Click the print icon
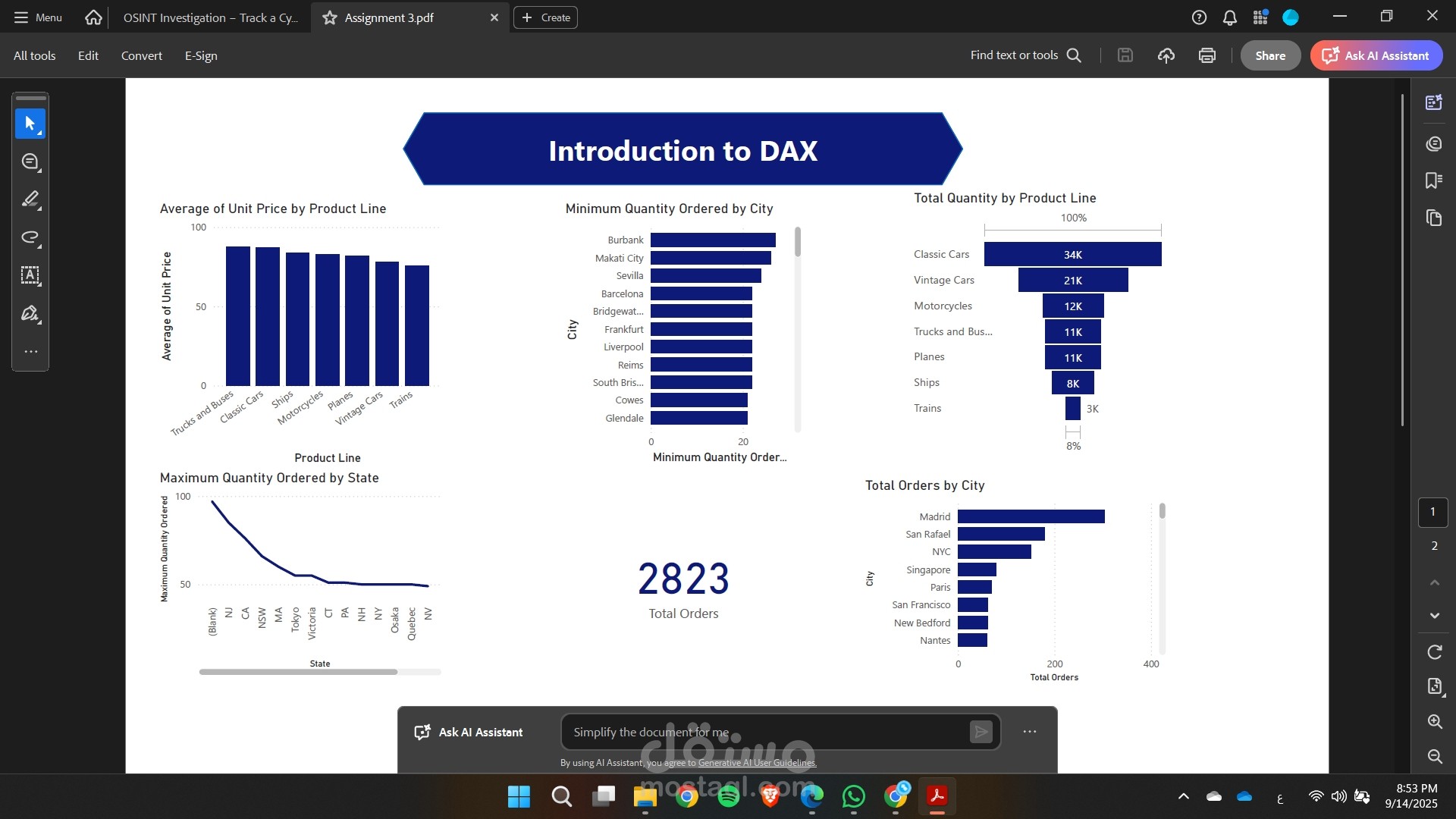 (x=1207, y=55)
